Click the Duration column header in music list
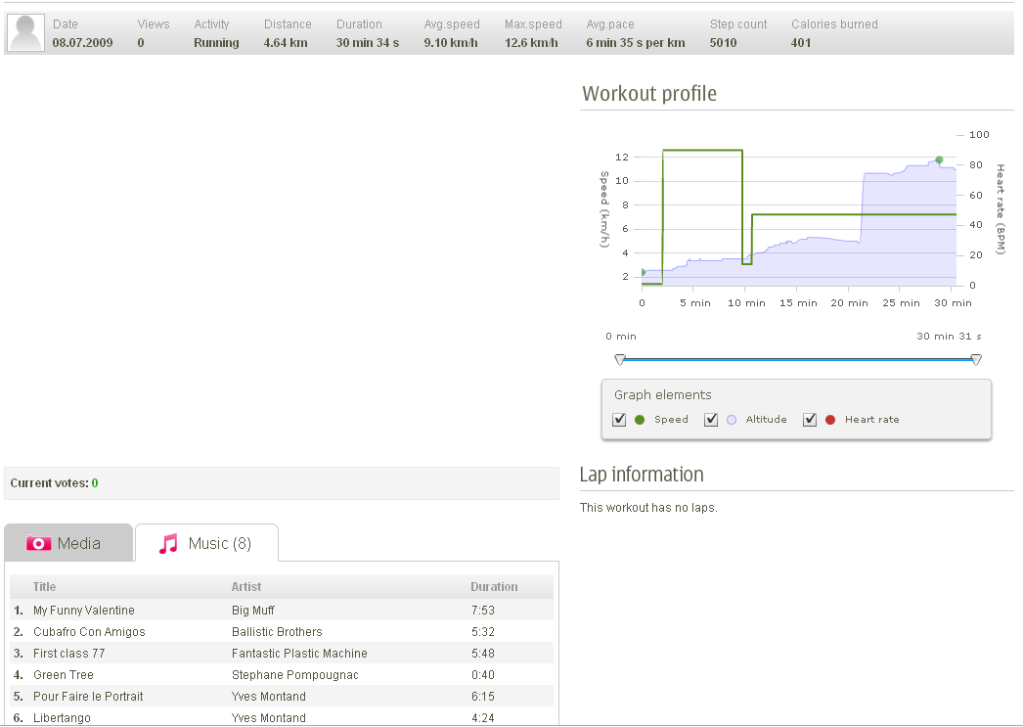1023x727 pixels. click(494, 587)
